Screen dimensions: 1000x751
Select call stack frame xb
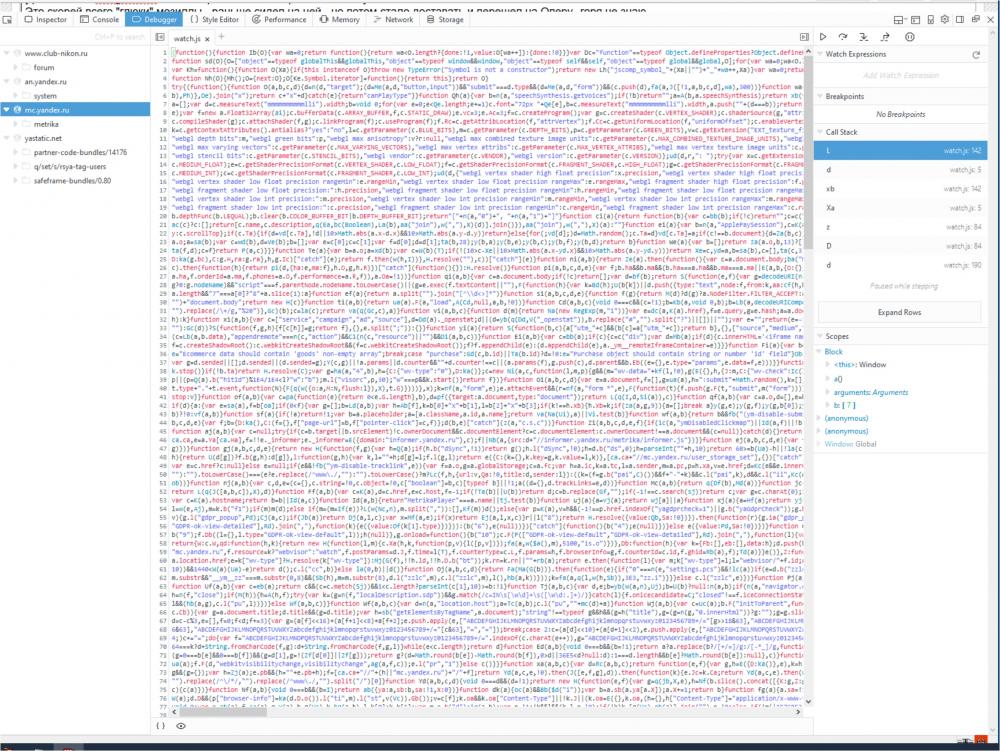(901, 189)
